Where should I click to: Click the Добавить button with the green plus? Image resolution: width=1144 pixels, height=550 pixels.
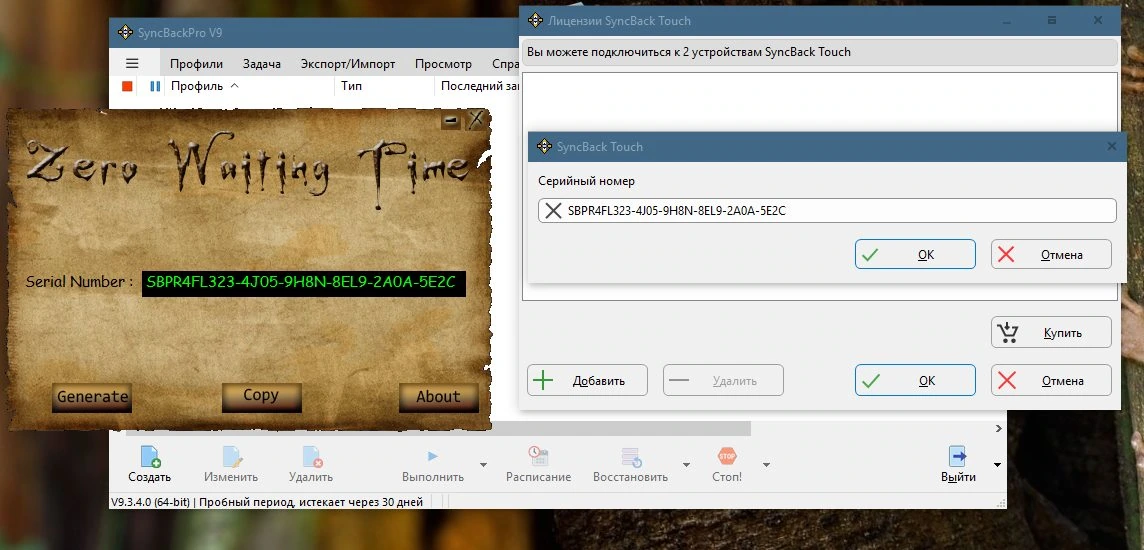tap(587, 381)
